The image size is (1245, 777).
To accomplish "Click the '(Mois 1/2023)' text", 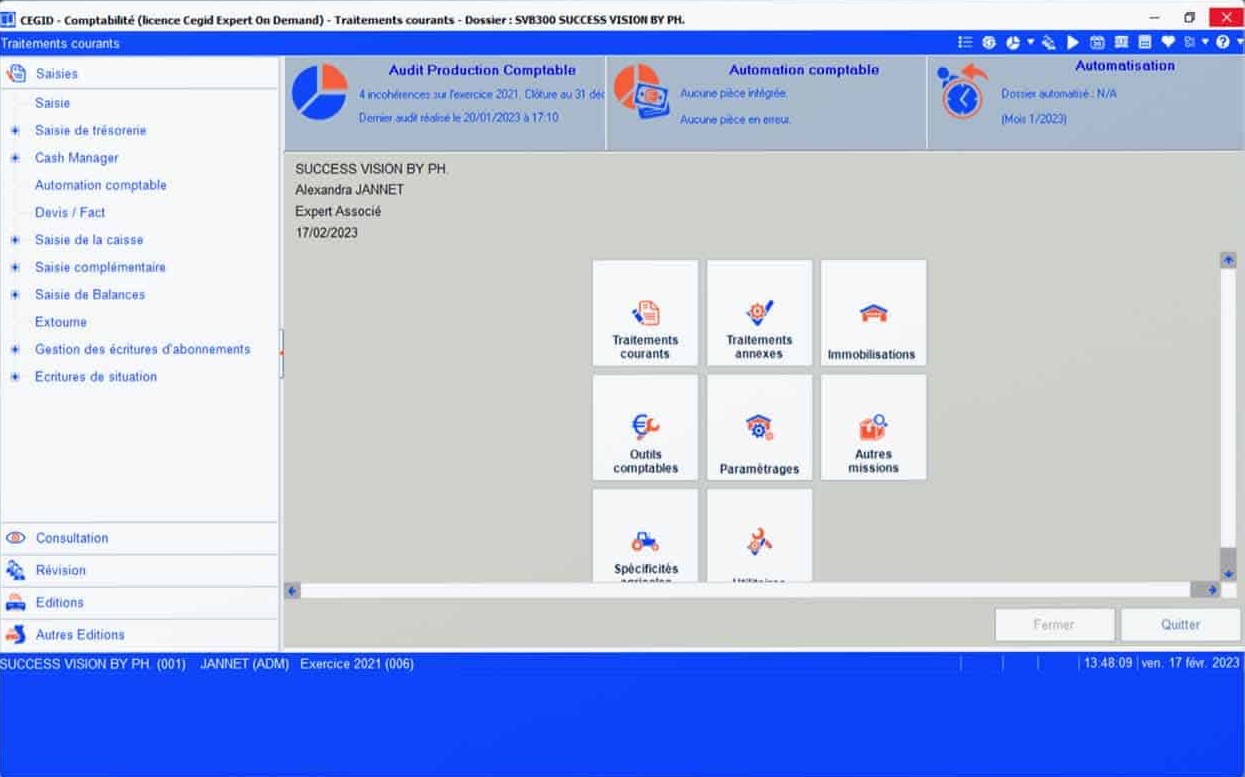I will (x=1034, y=119).
